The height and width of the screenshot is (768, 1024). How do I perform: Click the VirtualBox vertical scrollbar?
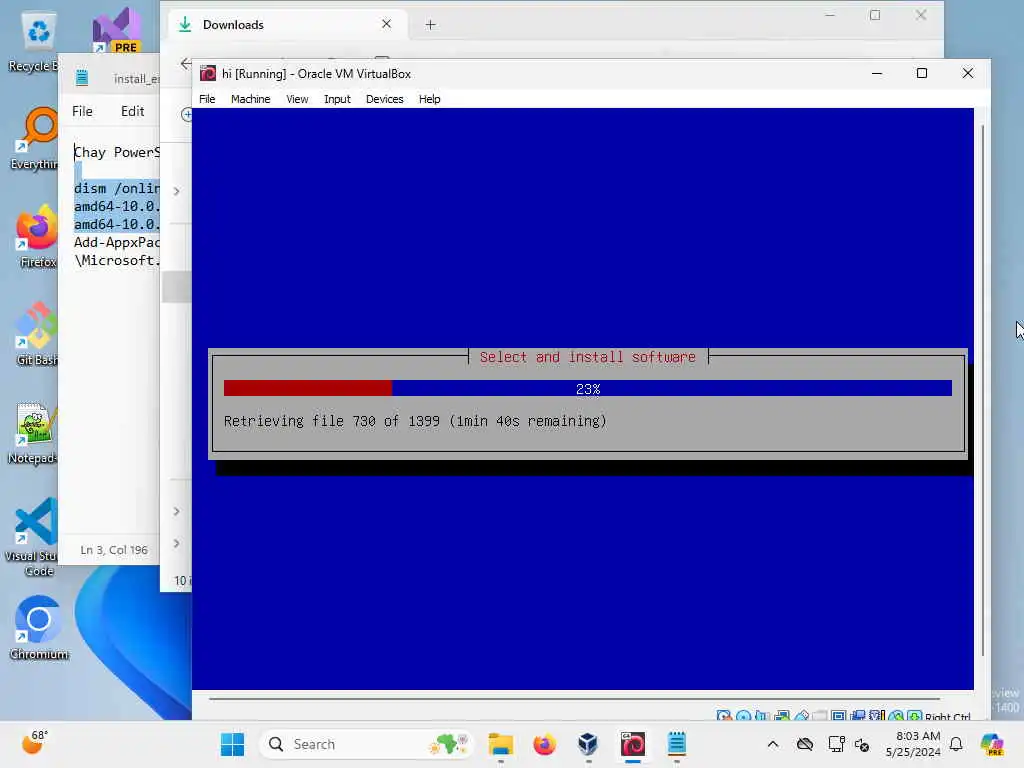[983, 391]
